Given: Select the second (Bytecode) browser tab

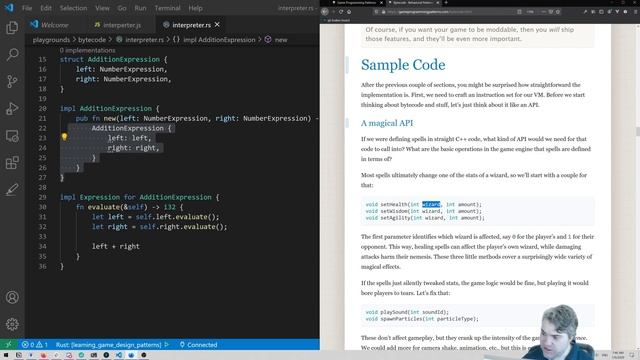Looking at the screenshot, I should click(414, 2).
